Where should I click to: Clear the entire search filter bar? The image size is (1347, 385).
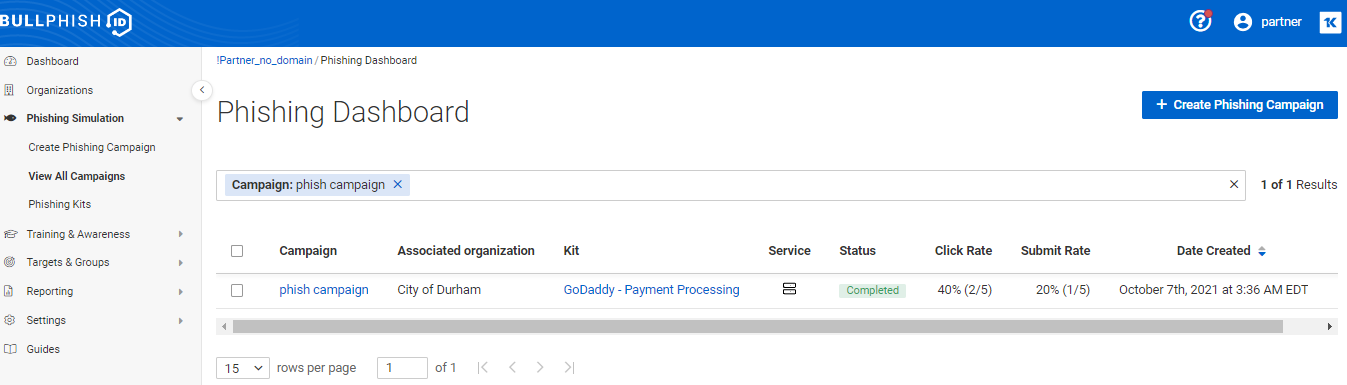(x=1233, y=185)
